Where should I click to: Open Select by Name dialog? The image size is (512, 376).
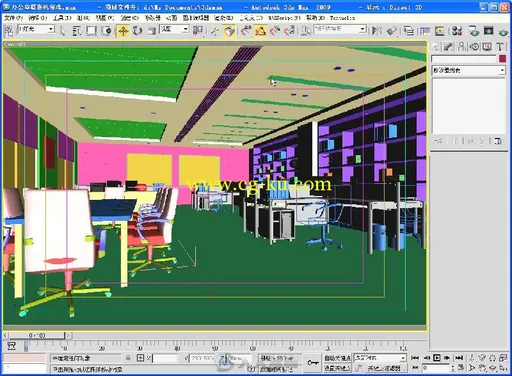coord(77,31)
